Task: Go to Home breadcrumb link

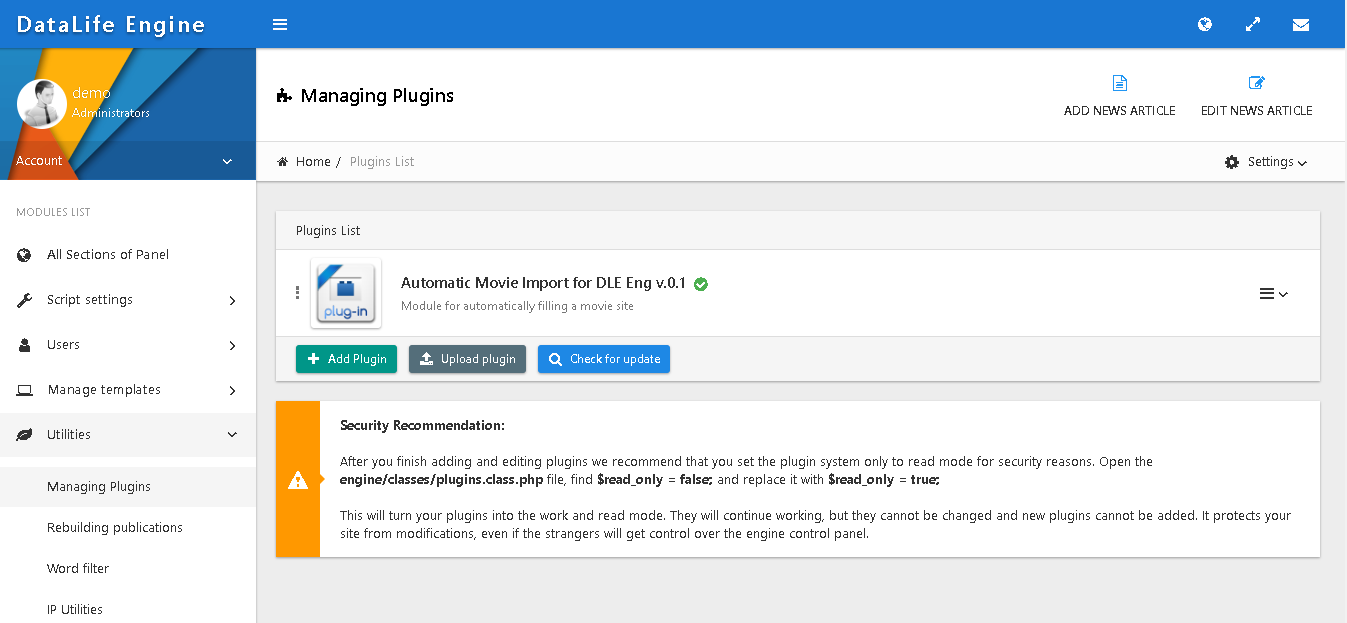Action: [313, 162]
